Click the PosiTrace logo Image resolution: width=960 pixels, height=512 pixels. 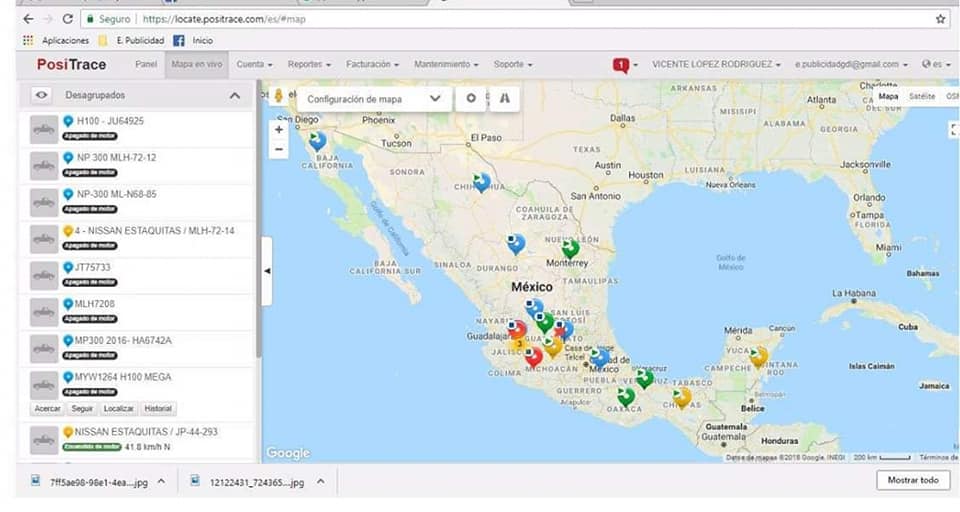pyautogui.click(x=71, y=64)
